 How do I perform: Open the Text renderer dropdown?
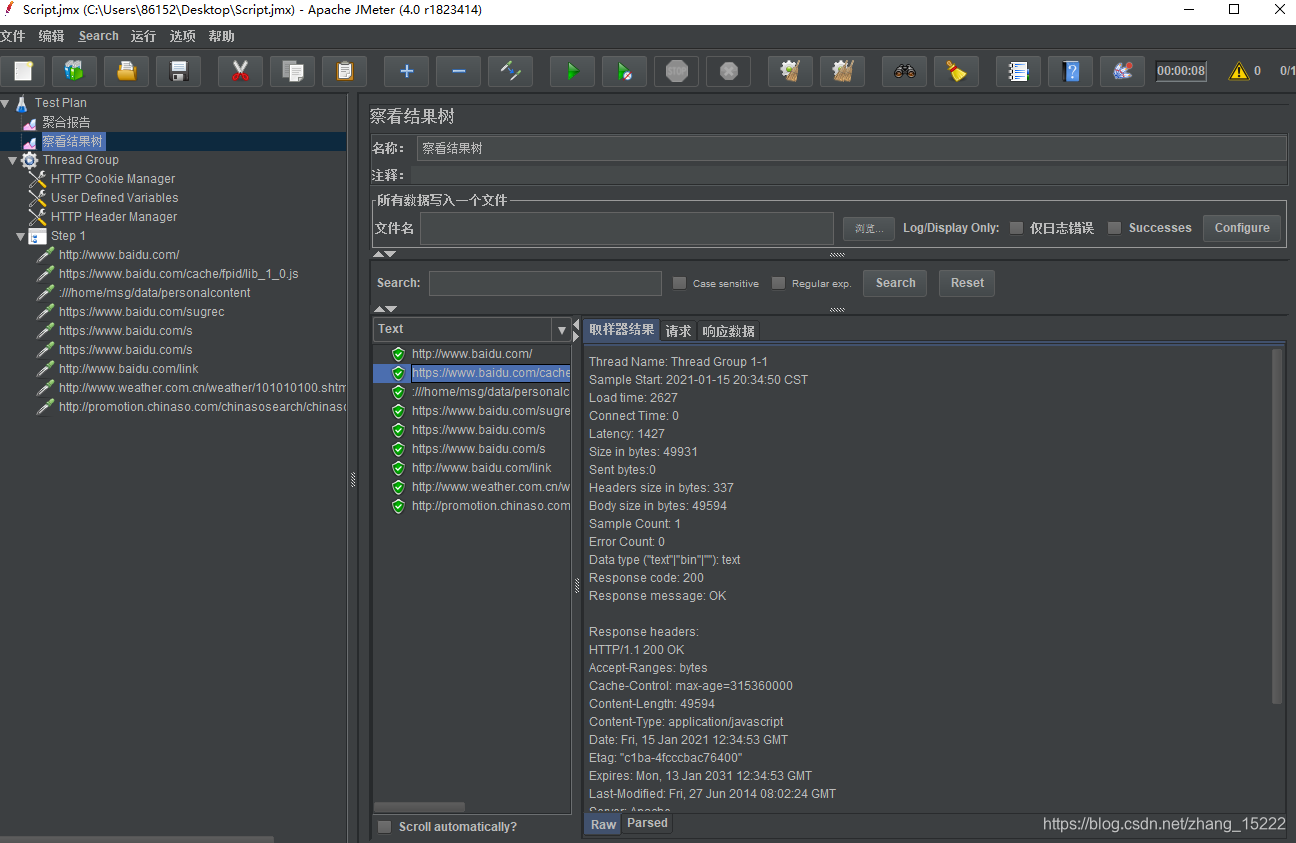[561, 329]
